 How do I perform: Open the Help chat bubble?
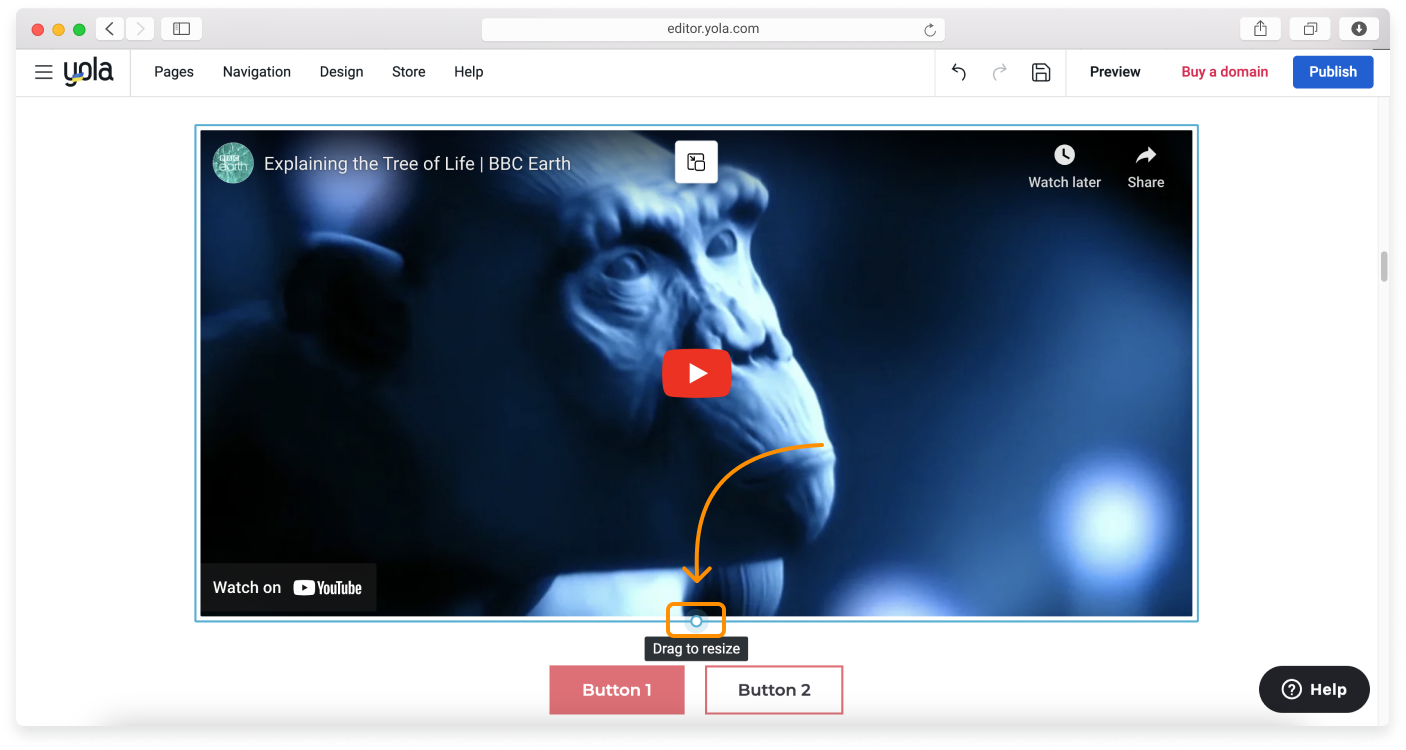pyautogui.click(x=1313, y=689)
